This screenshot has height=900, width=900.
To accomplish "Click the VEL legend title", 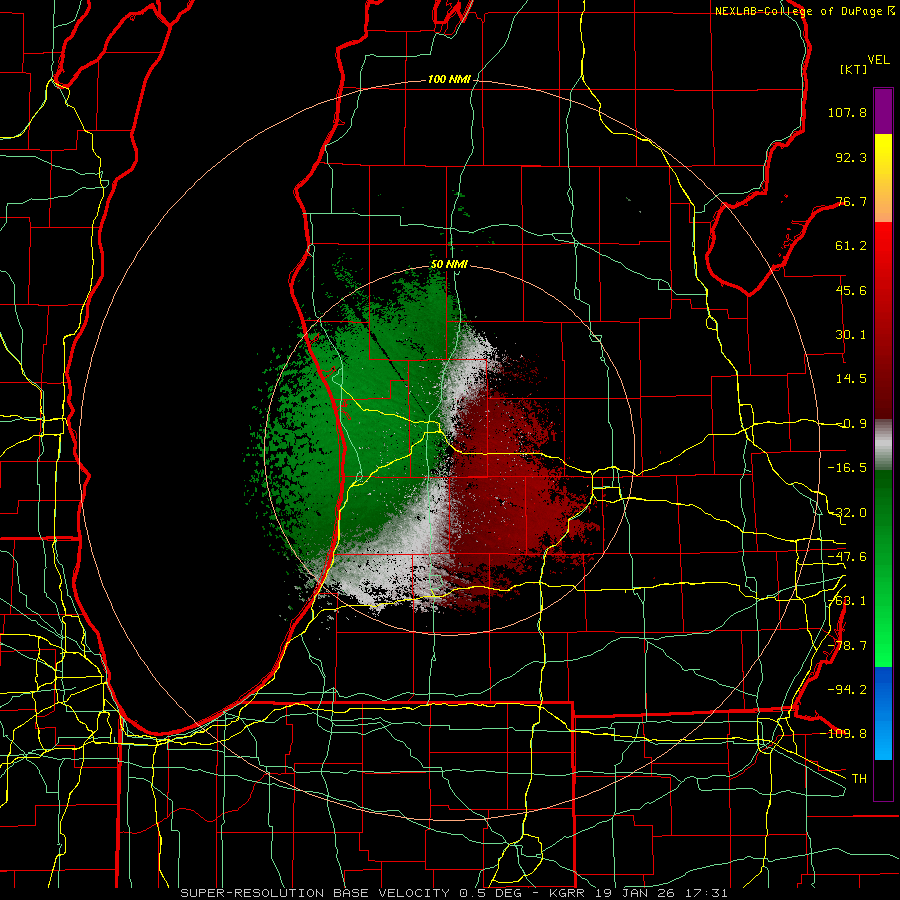I will 878,60.
